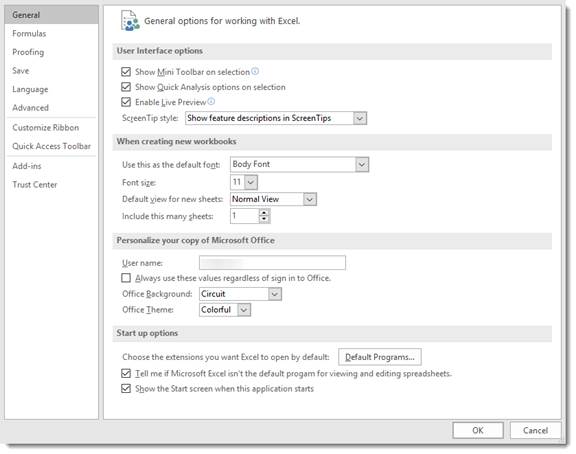This screenshot has height=454, width=576.
Task: Select Customize Ribbon in sidebar
Action: point(46,127)
